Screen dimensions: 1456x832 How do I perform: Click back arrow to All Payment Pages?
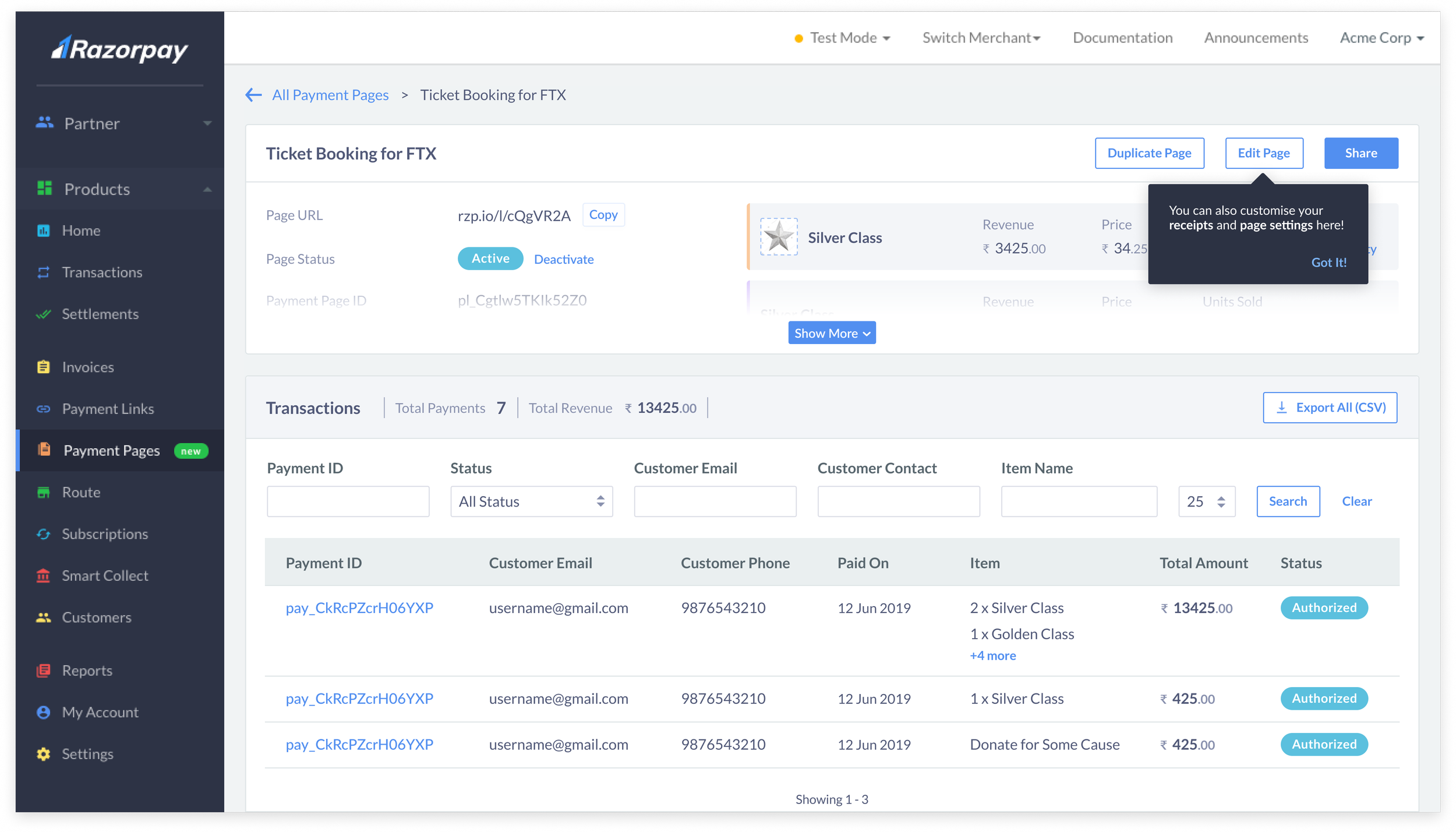pos(253,95)
